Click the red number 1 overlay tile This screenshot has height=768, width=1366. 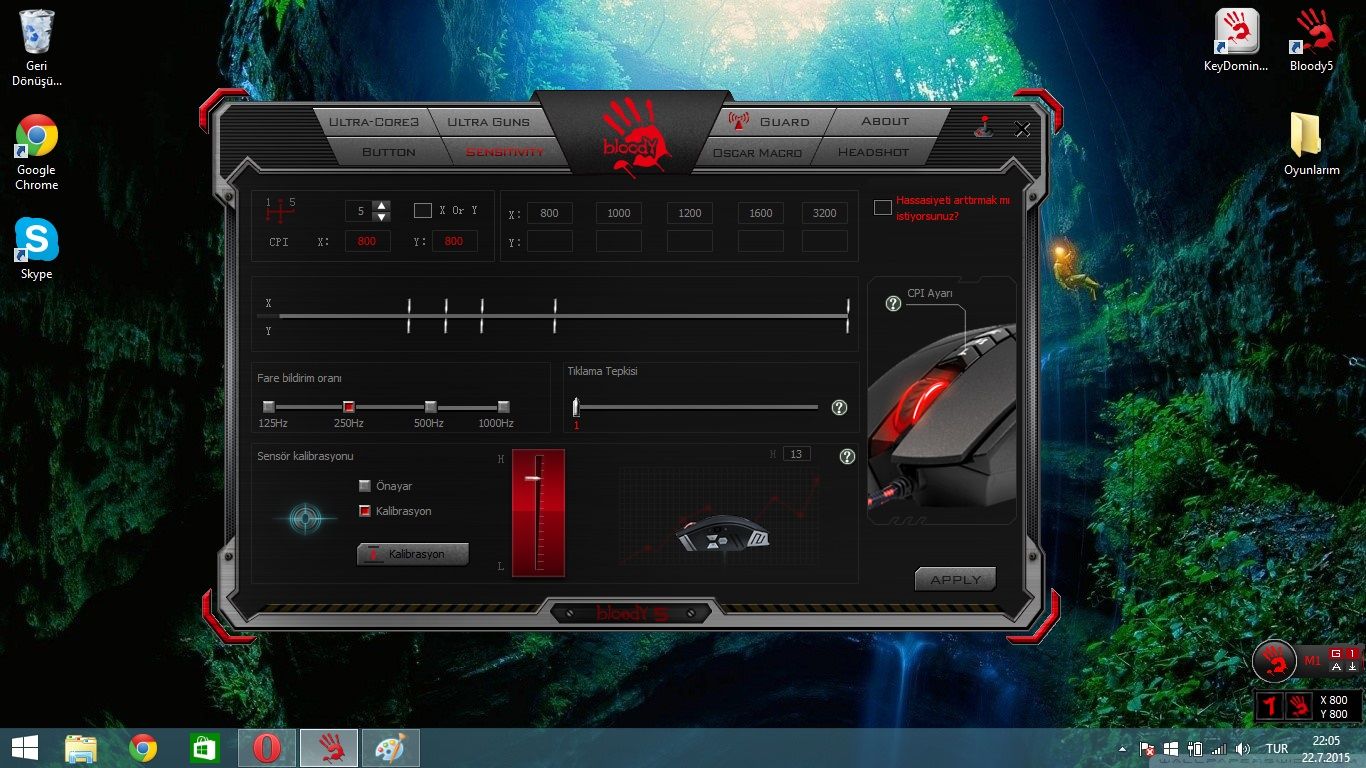click(x=1270, y=706)
